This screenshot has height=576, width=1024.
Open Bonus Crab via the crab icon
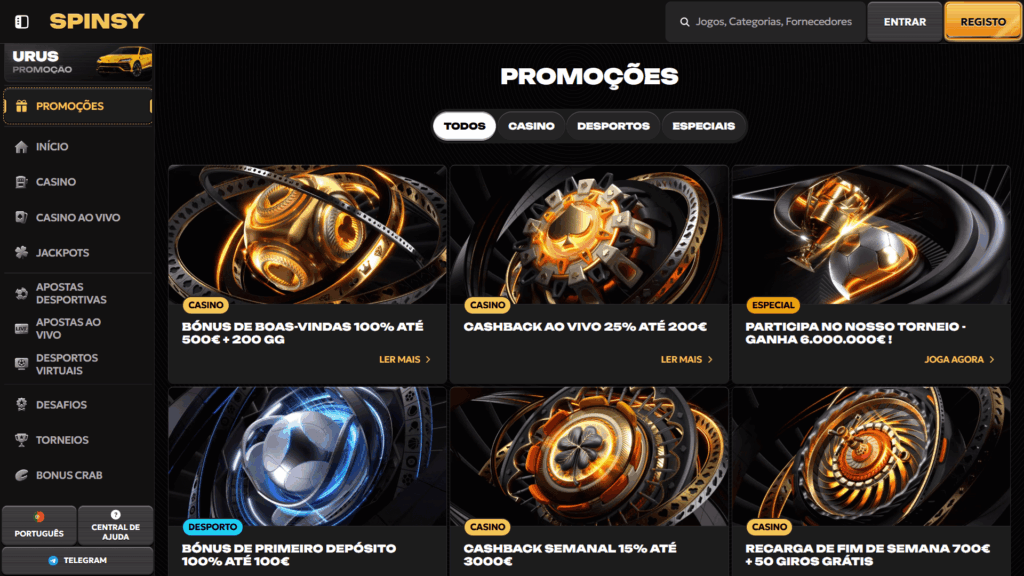point(22,475)
